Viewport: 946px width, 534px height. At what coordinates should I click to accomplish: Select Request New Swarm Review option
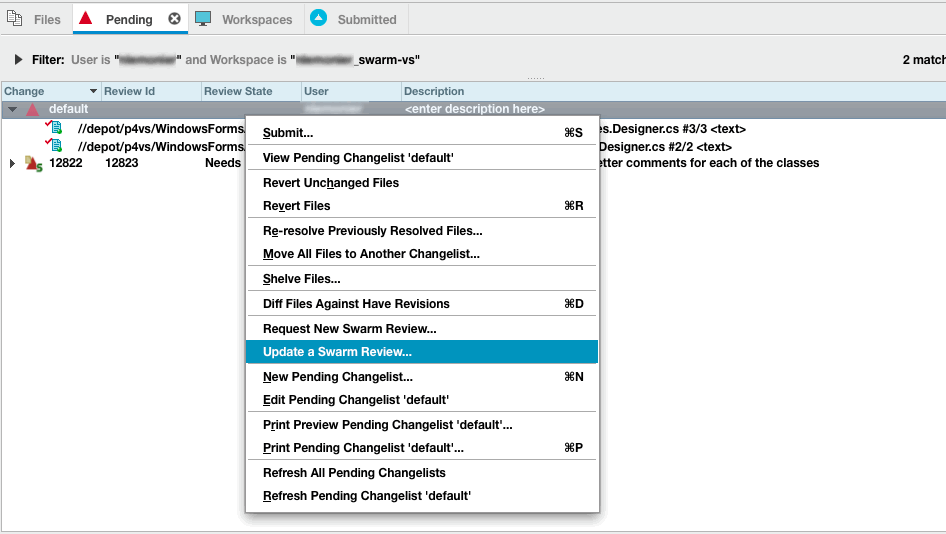(x=349, y=328)
